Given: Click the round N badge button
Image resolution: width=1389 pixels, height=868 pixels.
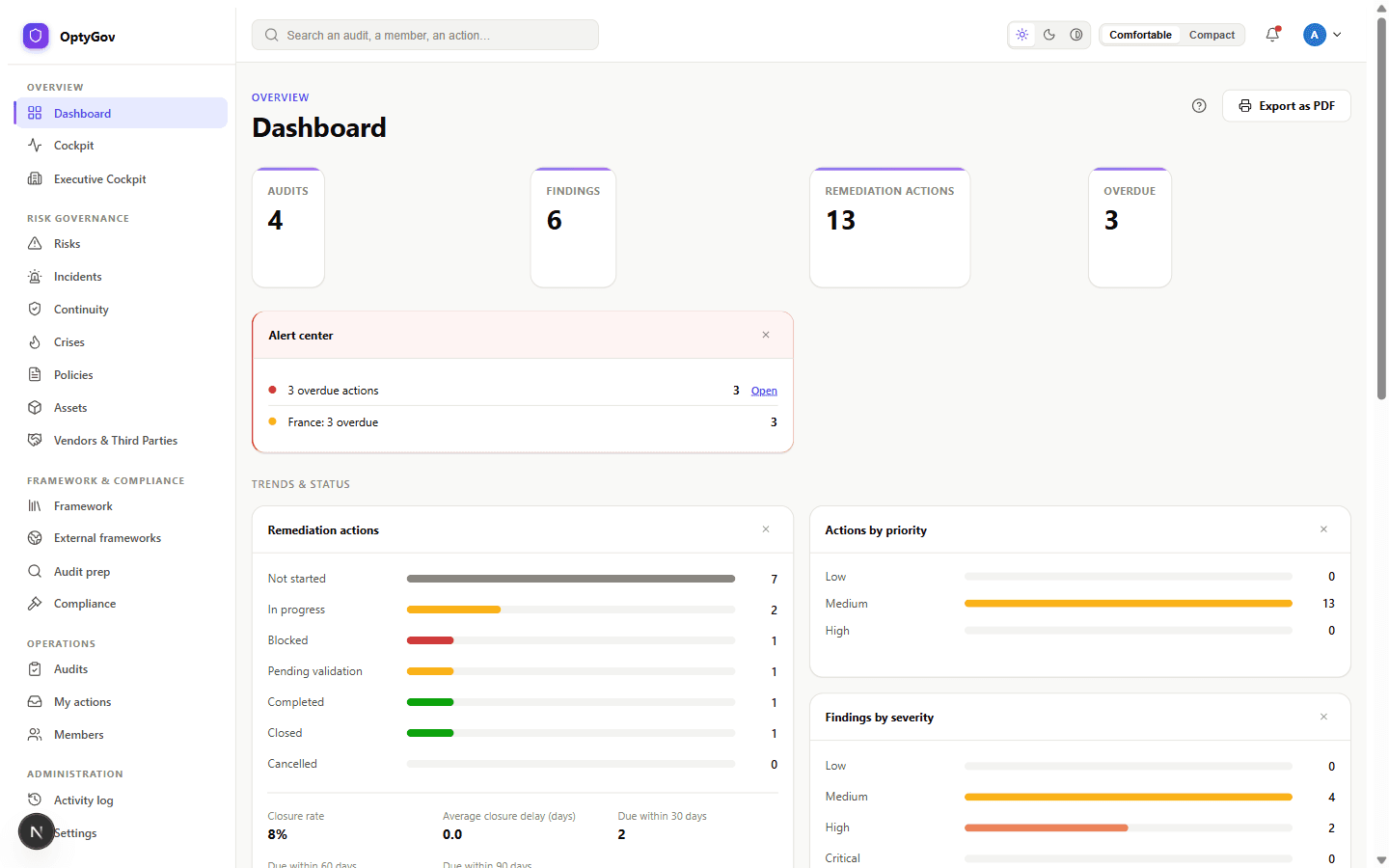Looking at the screenshot, I should coord(37,831).
